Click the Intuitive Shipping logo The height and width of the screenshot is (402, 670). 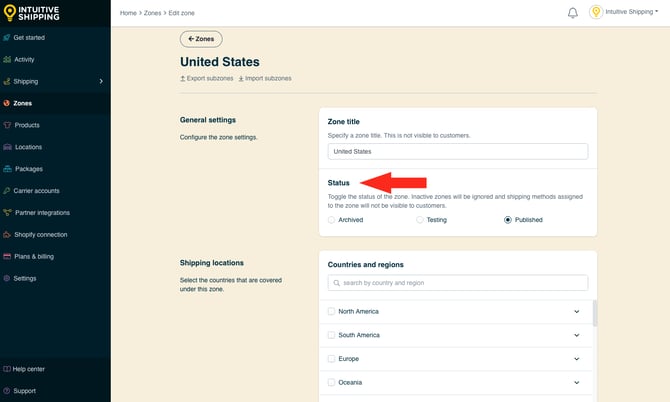(x=31, y=13)
